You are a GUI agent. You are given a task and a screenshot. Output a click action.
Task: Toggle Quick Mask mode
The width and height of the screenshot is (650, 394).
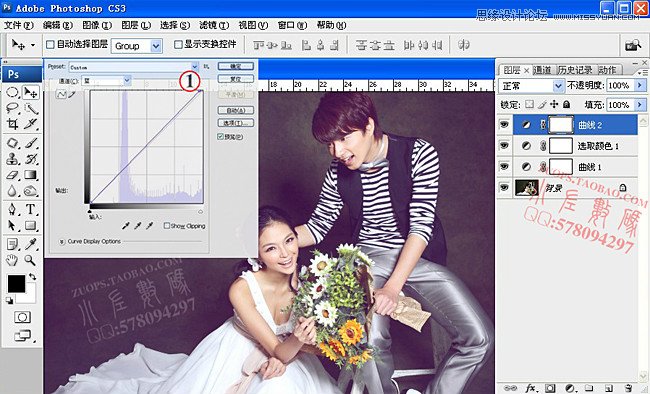click(x=22, y=318)
